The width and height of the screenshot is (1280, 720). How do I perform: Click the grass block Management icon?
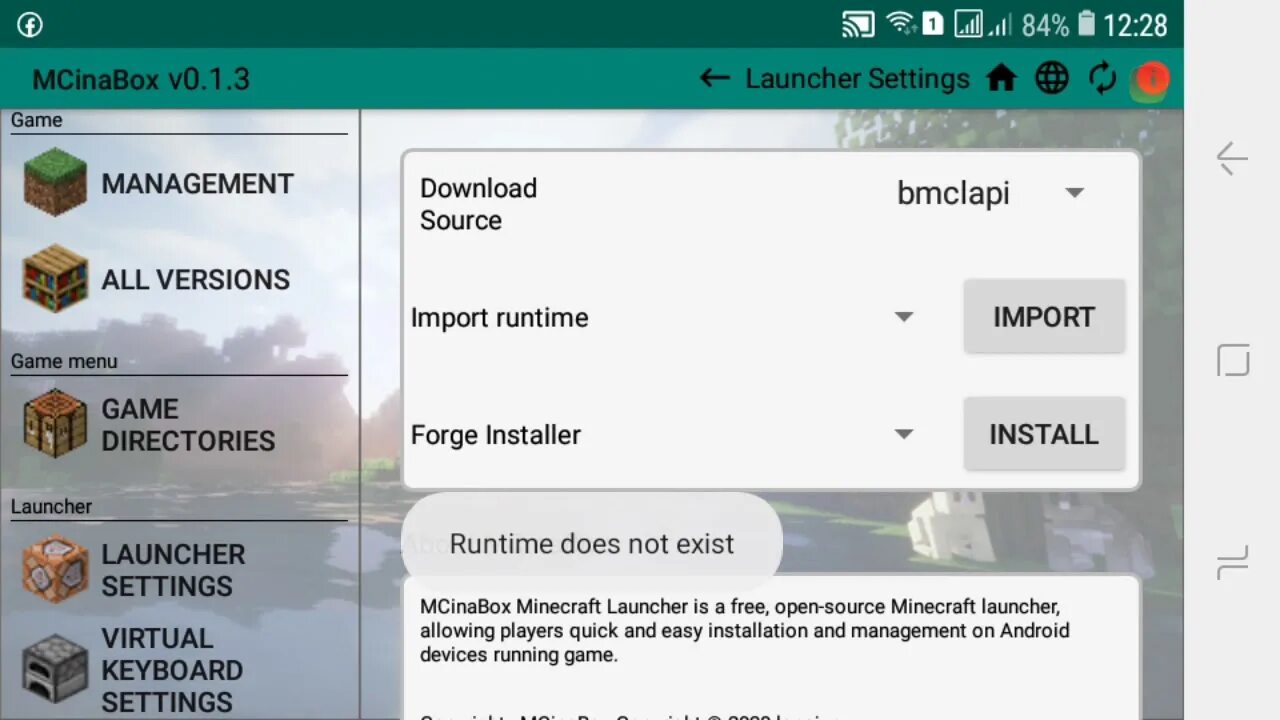pyautogui.click(x=55, y=182)
